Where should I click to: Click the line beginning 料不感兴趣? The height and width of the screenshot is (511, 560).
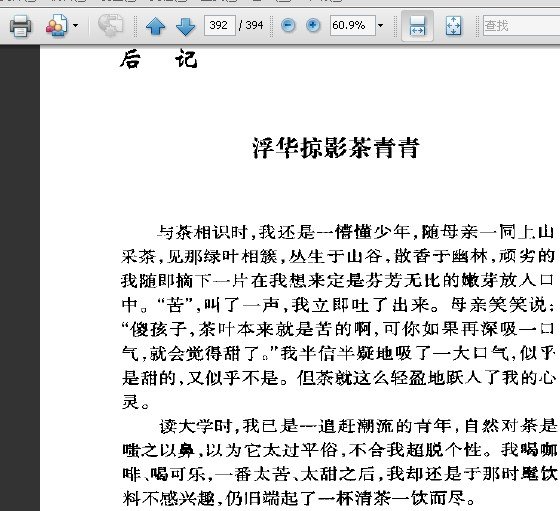click(x=299, y=499)
